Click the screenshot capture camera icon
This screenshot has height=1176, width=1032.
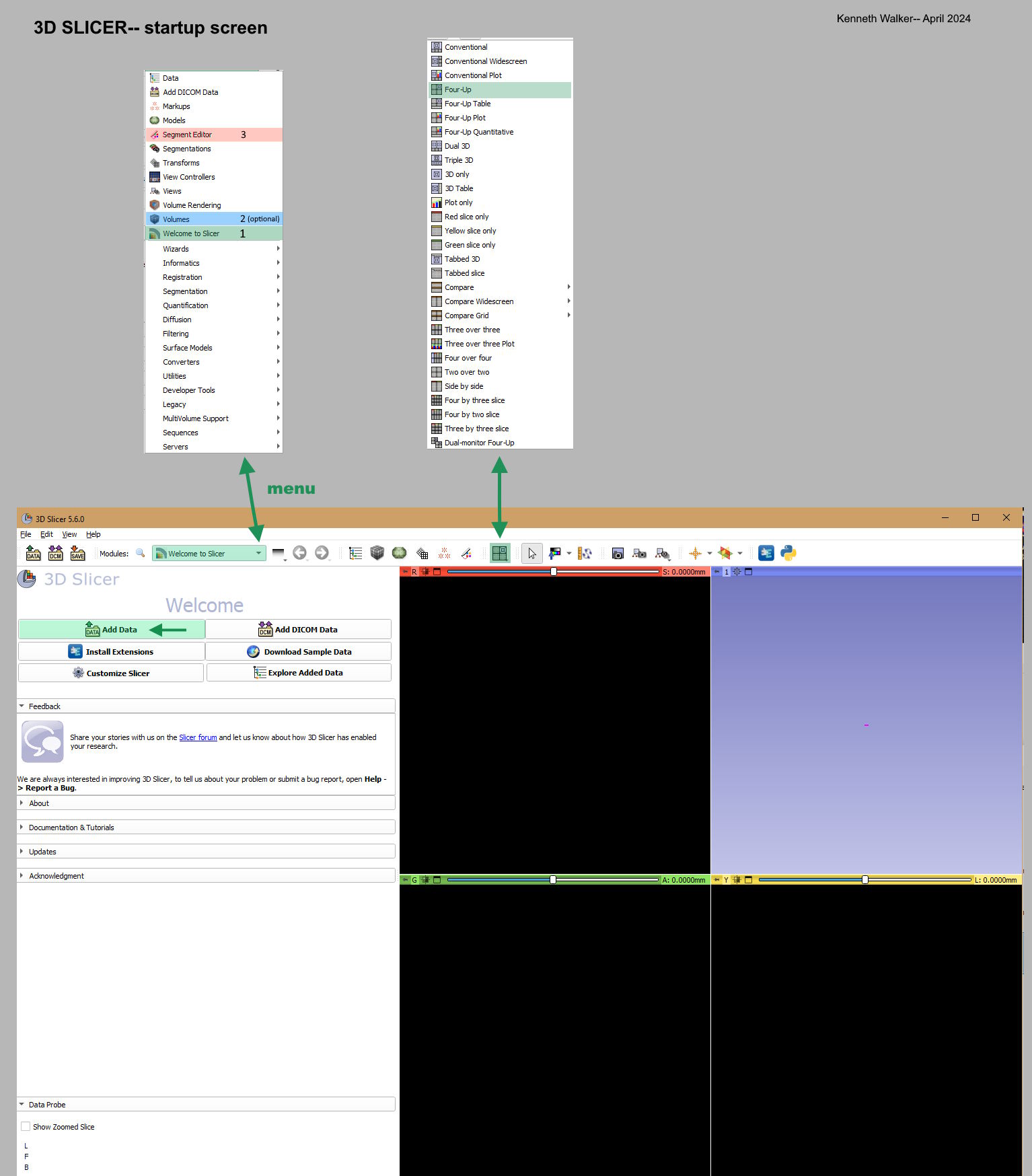click(618, 553)
